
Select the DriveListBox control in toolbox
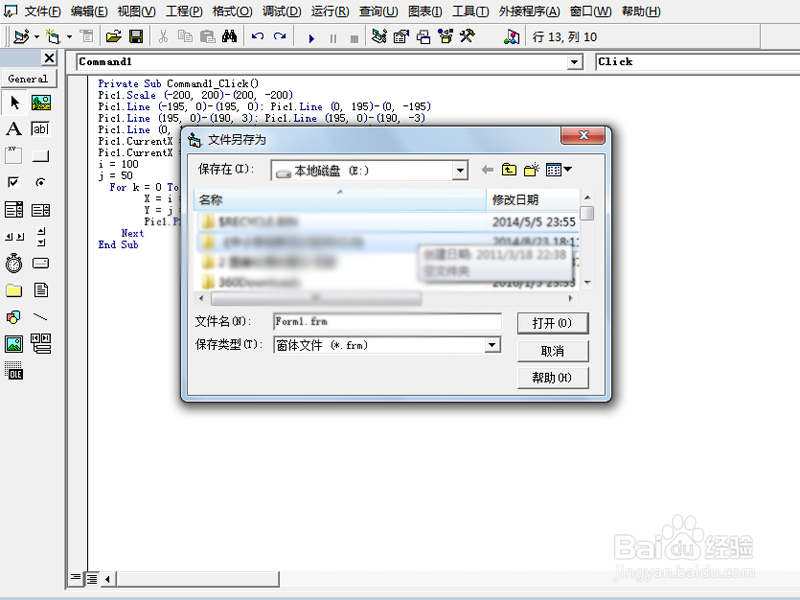[41, 263]
